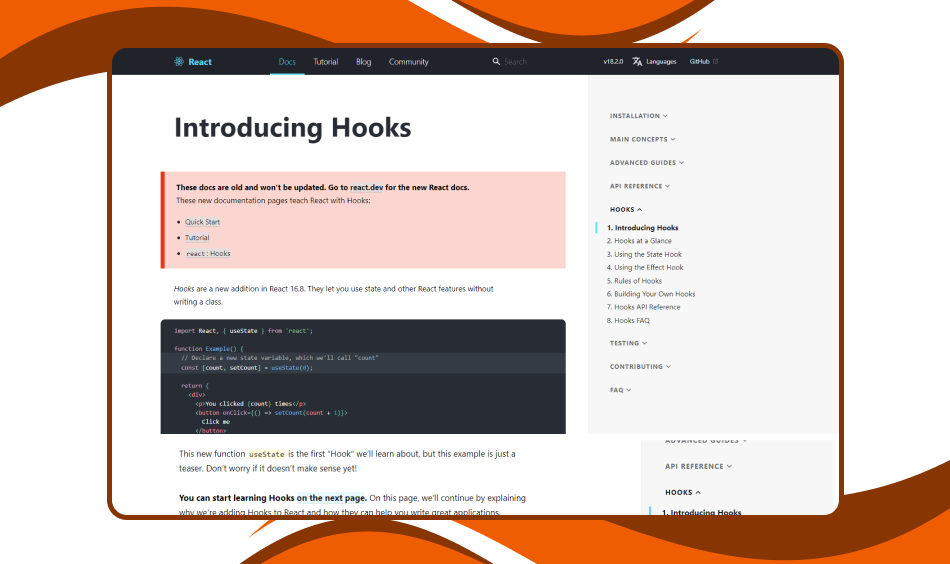Viewport: 950px width, 564px height.
Task: Open '5. Rules of Hooks' page
Action: (634, 281)
